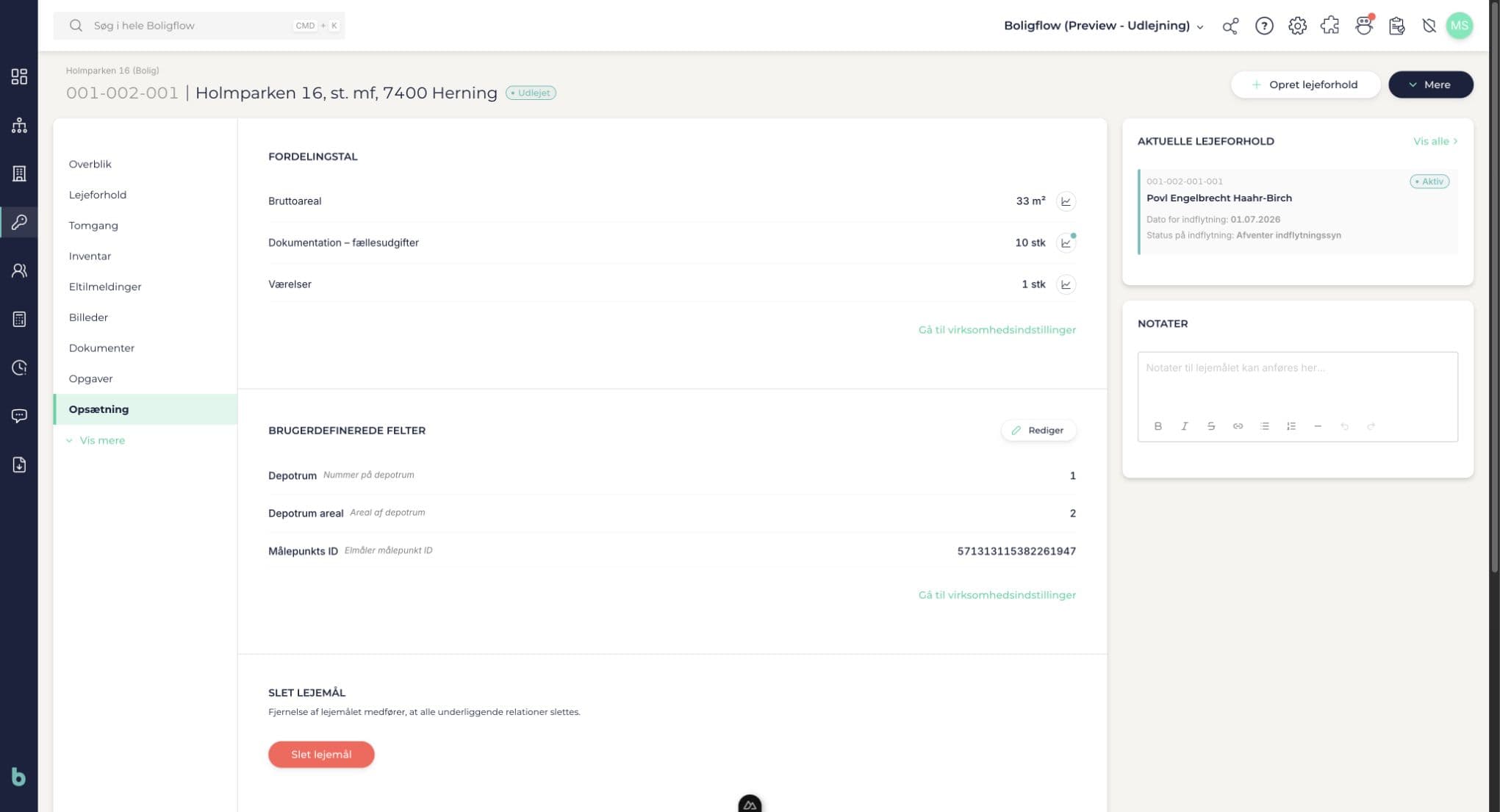Follow Gå til virksomhedsindstillinger under Brugerdefinerede felter
The width and height of the screenshot is (1500, 812).
[997, 595]
